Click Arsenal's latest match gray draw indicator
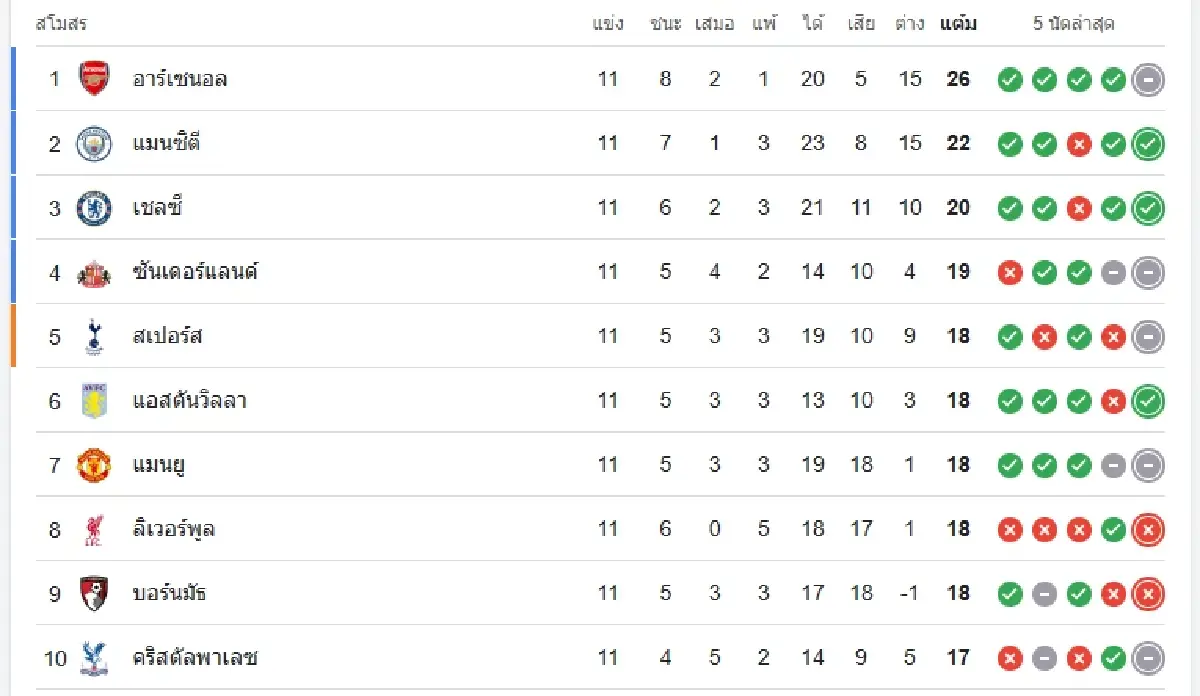Screen dimensions: 1200x696 [x=1148, y=80]
